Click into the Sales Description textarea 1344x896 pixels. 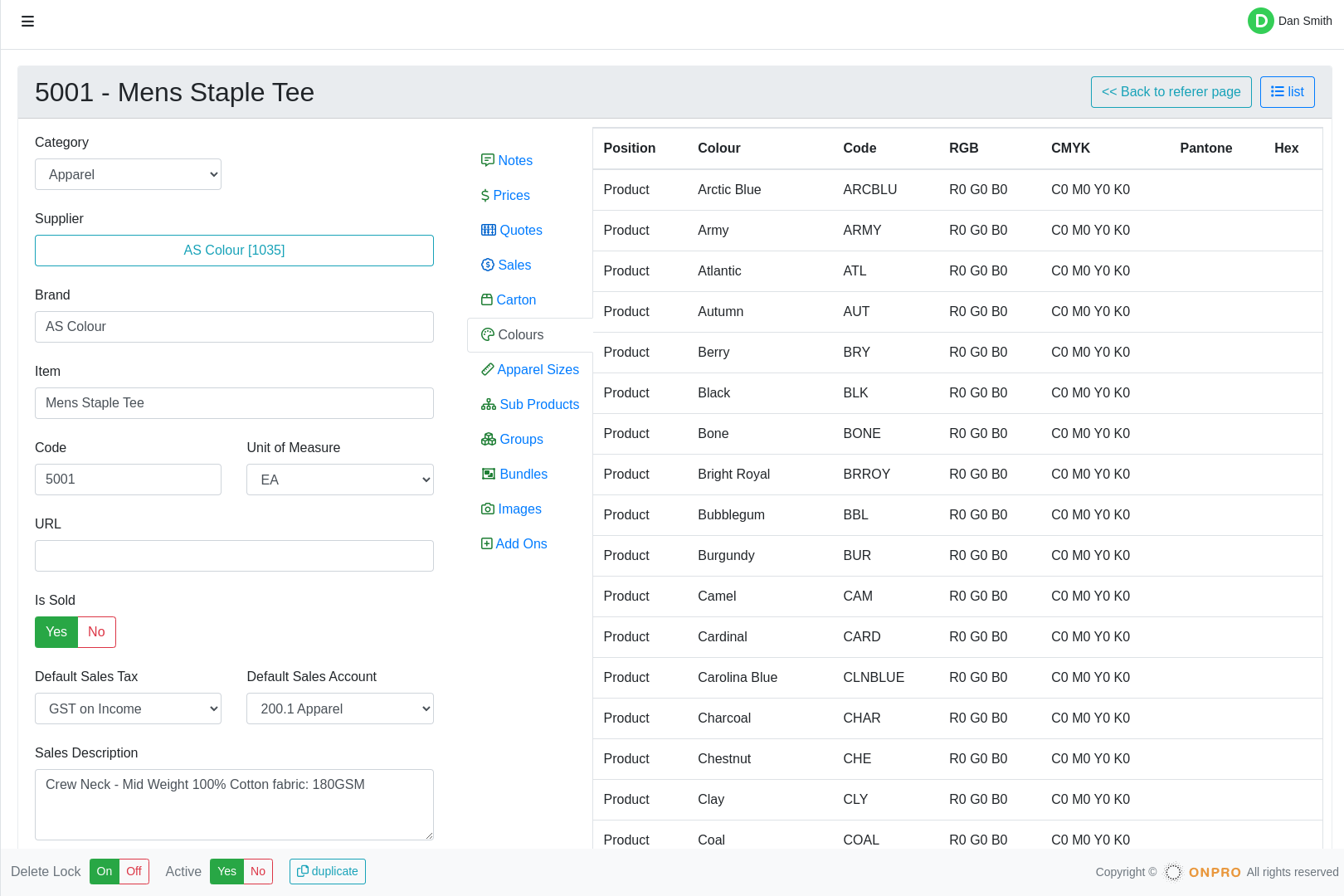[x=234, y=805]
